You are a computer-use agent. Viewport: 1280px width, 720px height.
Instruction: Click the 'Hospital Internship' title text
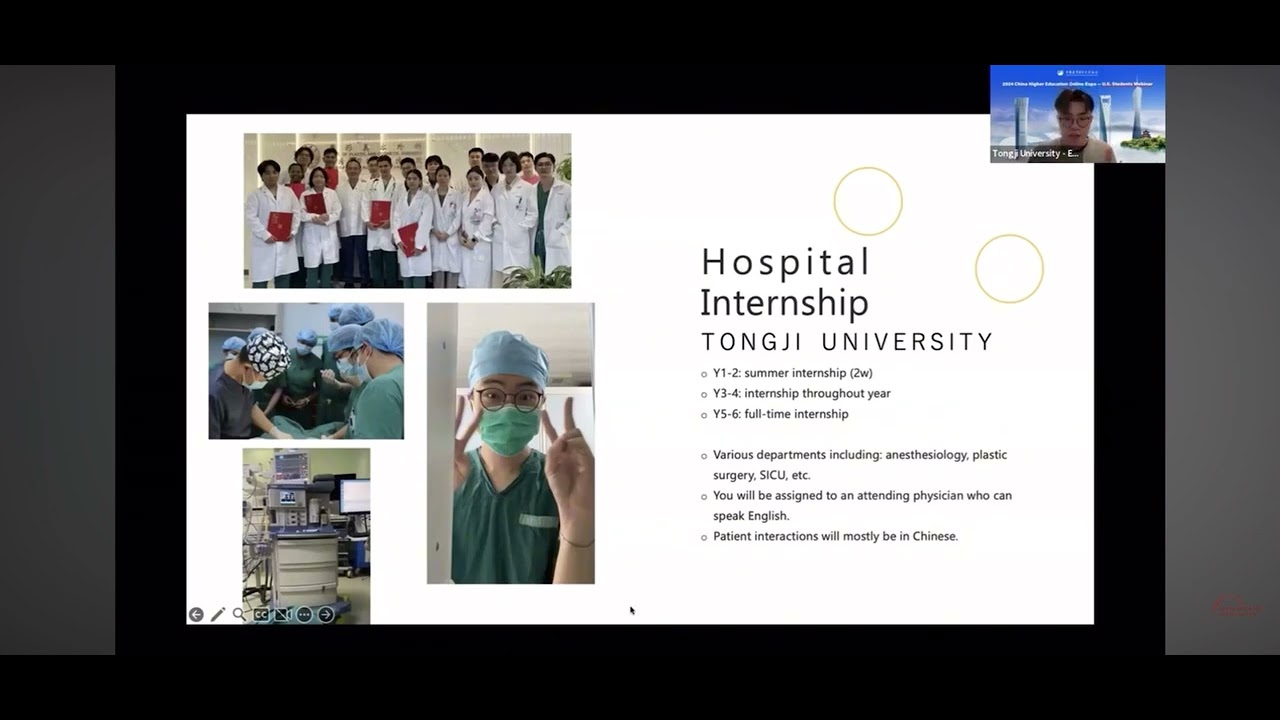785,282
